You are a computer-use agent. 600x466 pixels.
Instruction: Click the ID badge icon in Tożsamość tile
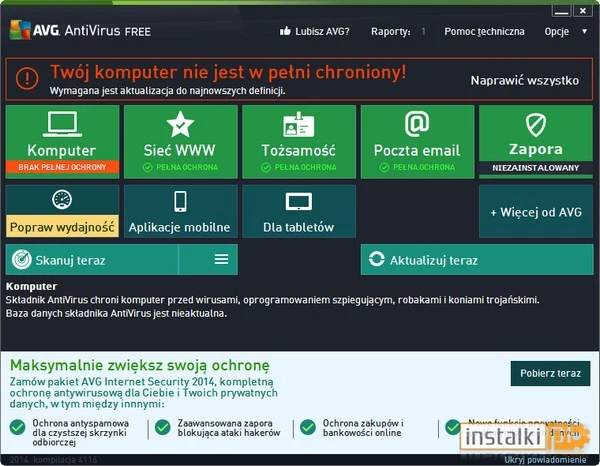click(x=298, y=124)
